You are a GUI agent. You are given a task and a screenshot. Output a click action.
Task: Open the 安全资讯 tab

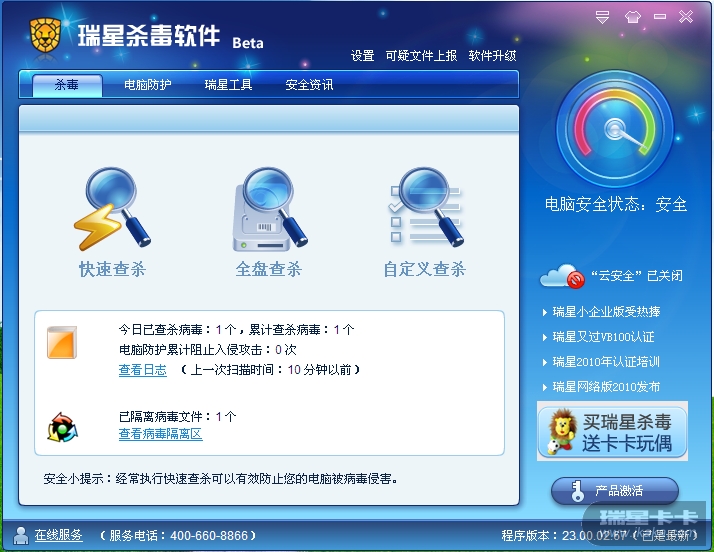(309, 85)
